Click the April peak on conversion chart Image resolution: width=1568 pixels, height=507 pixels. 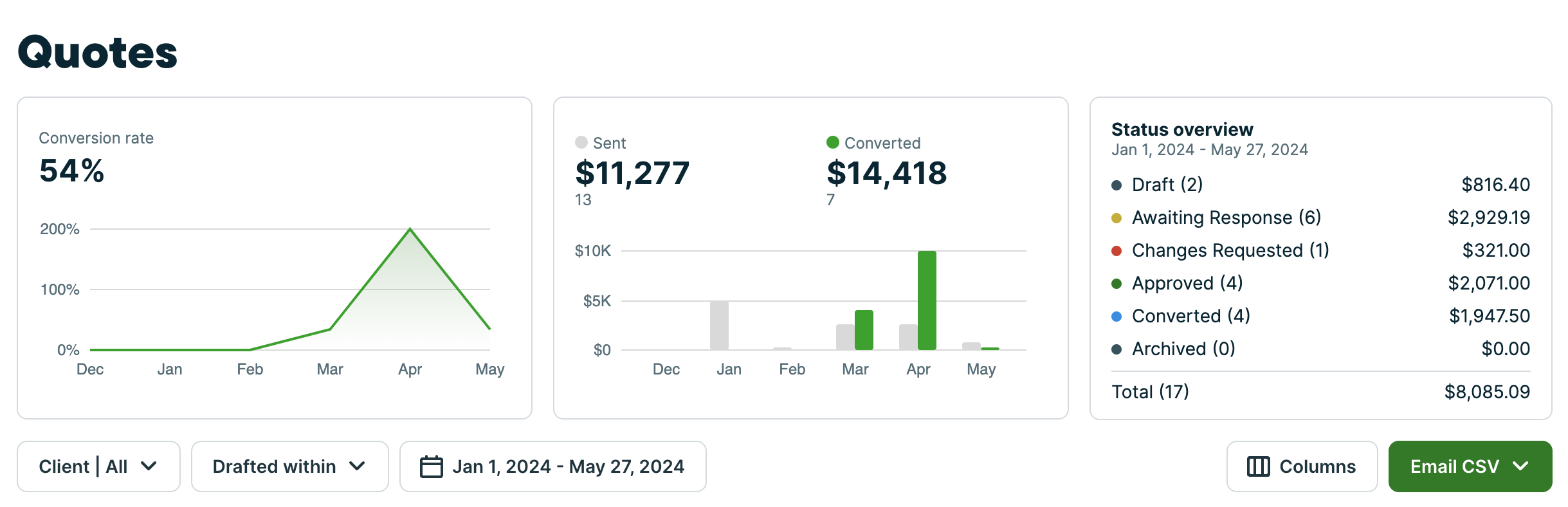point(410,229)
